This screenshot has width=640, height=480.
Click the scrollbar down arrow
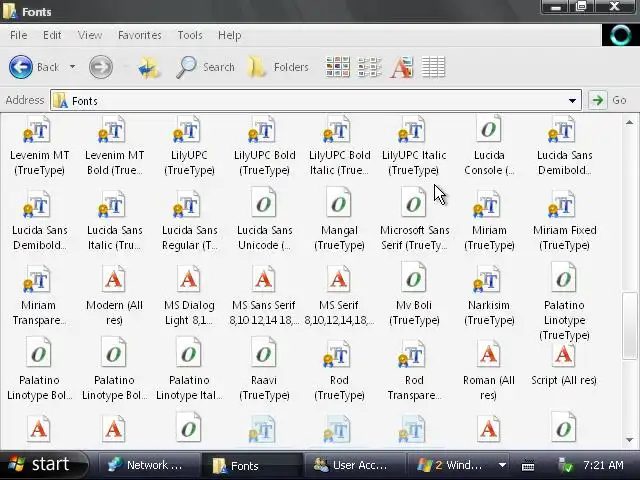coord(629,440)
